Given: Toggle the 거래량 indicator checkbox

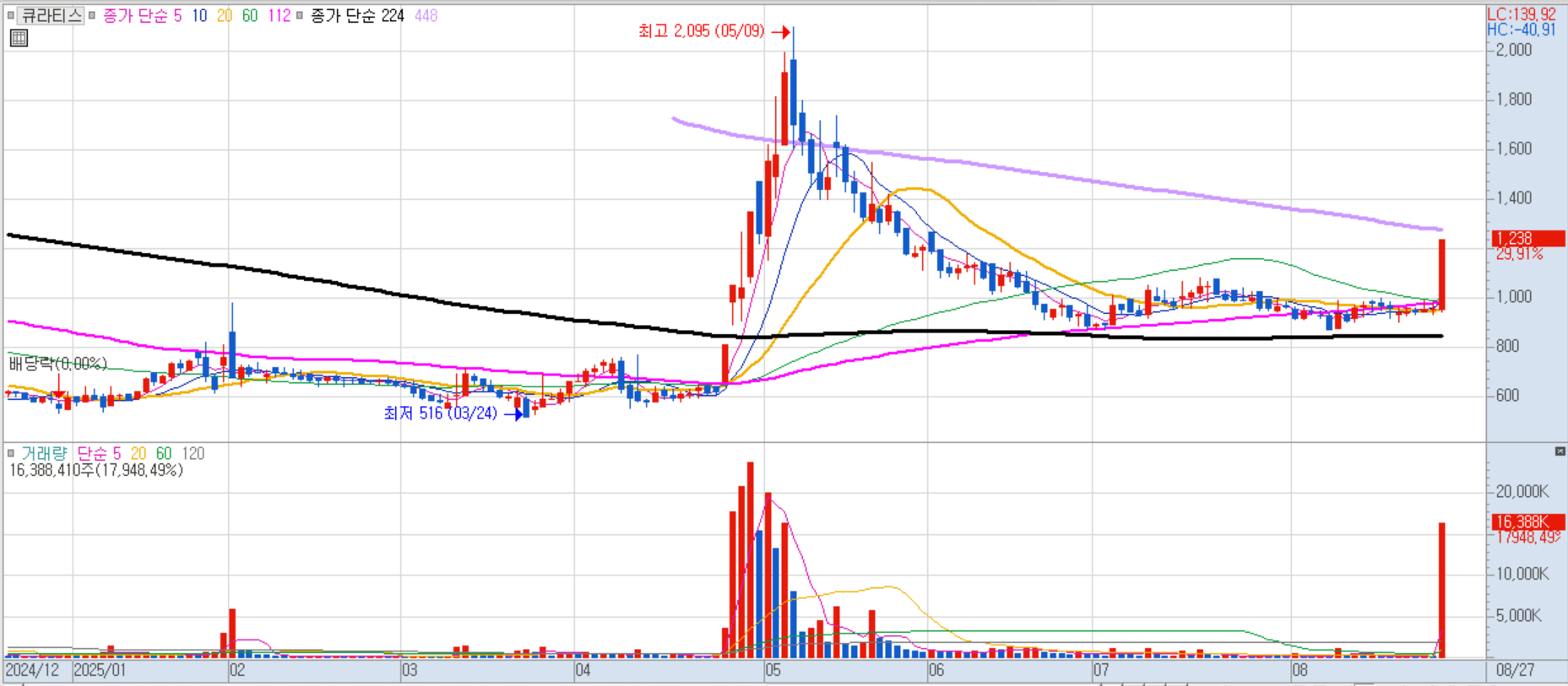Looking at the screenshot, I should tap(10, 453).
